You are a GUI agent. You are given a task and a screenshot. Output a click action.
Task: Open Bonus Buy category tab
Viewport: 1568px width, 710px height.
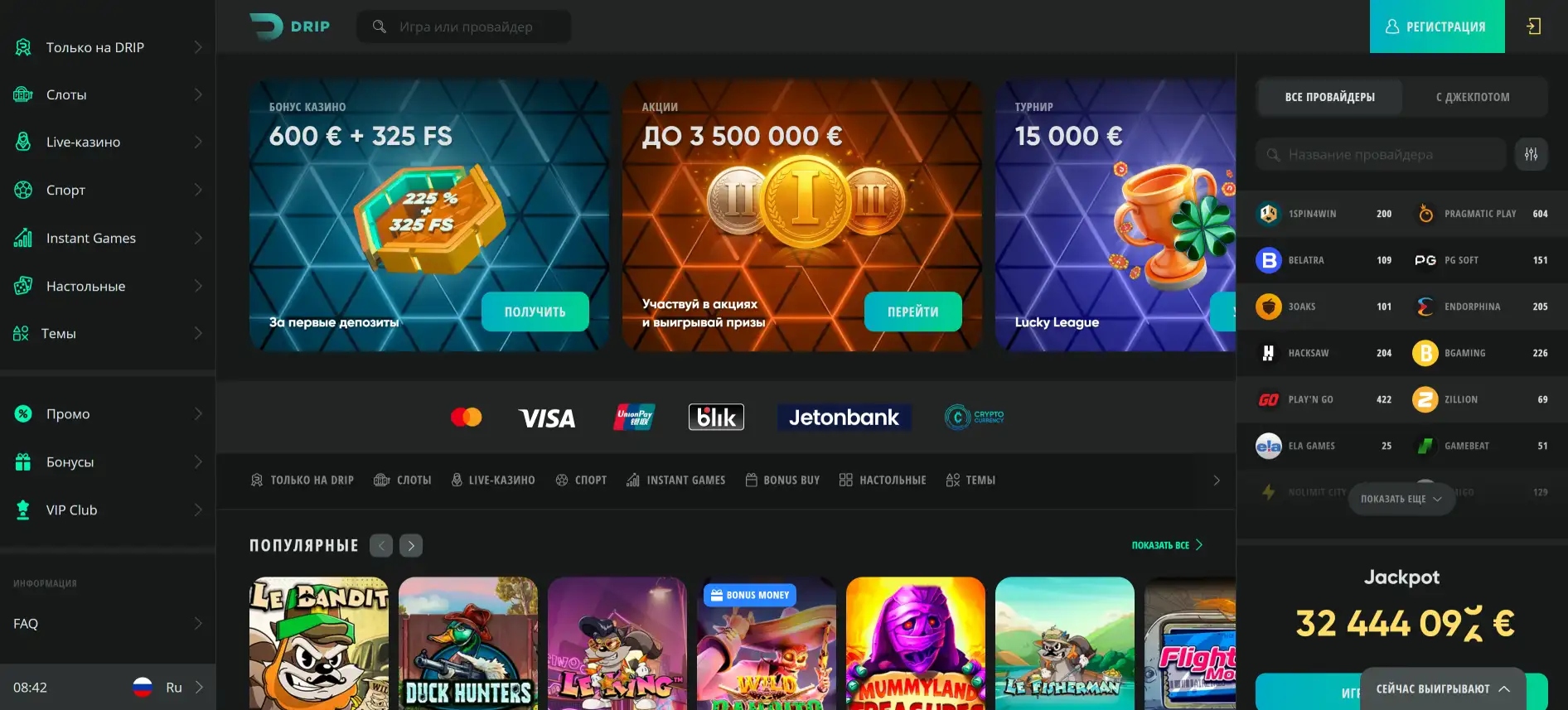tap(782, 480)
